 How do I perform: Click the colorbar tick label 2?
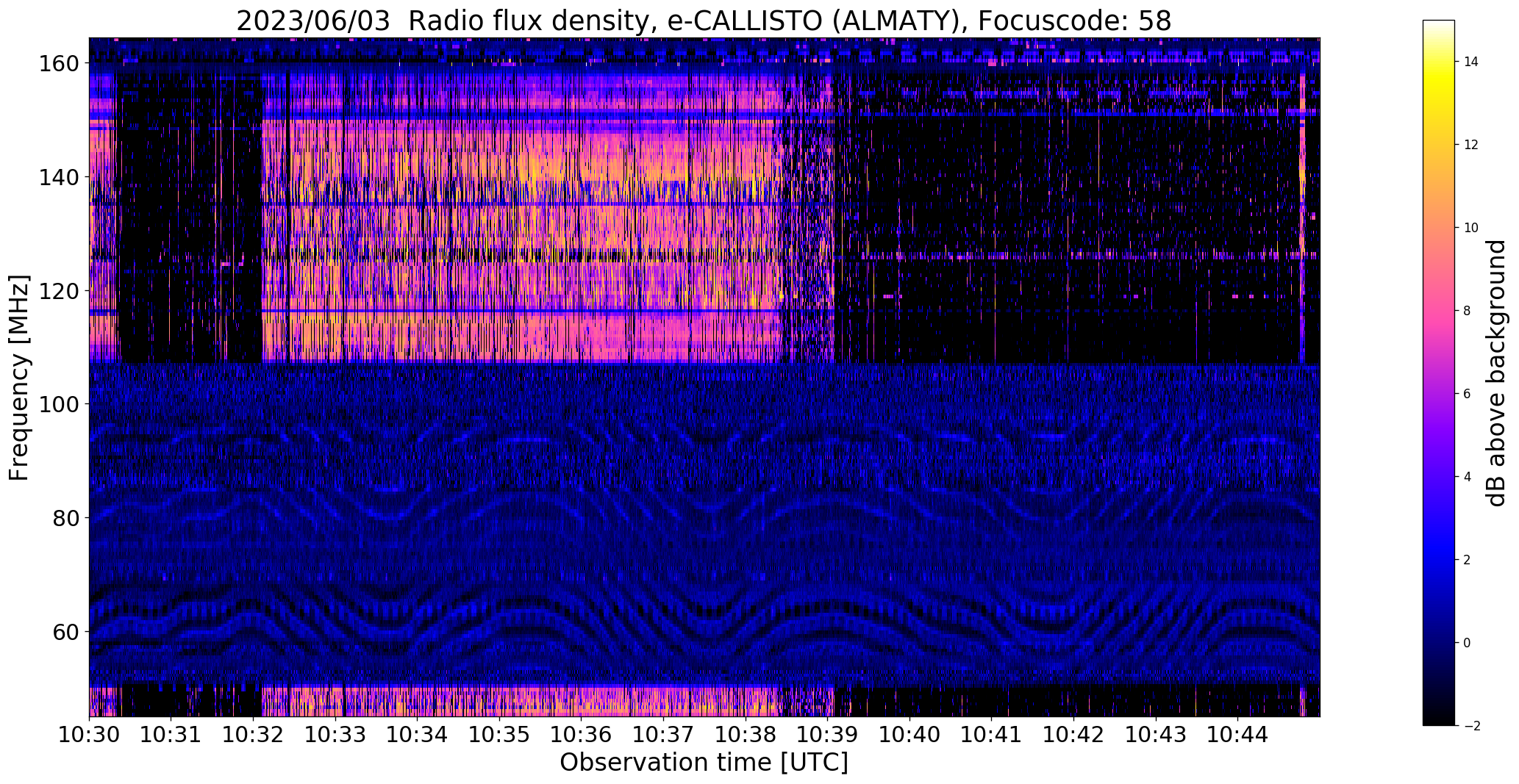pos(1468,560)
